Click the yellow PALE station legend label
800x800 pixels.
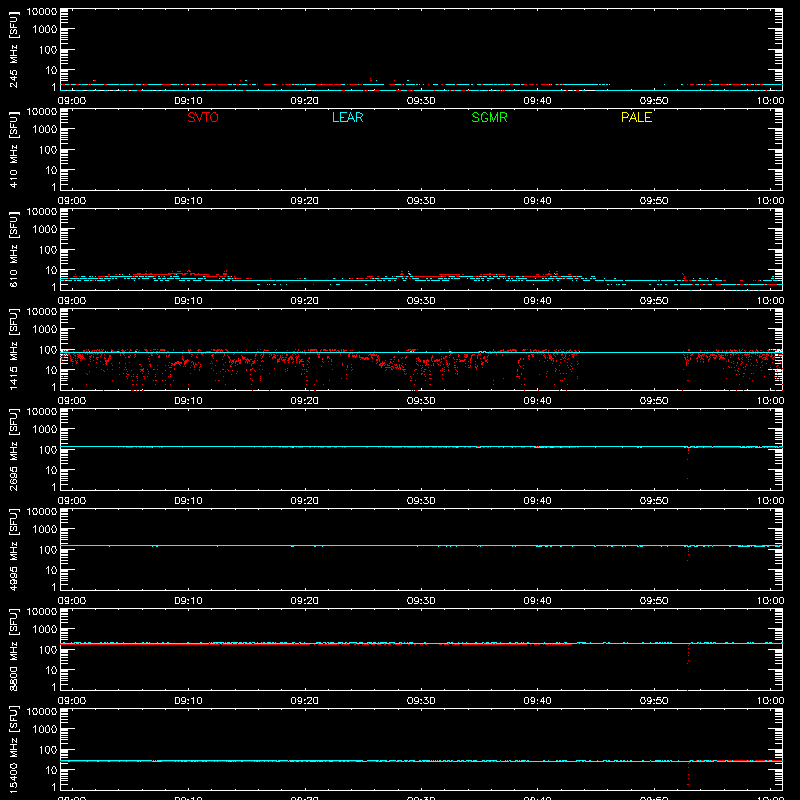(x=636, y=117)
